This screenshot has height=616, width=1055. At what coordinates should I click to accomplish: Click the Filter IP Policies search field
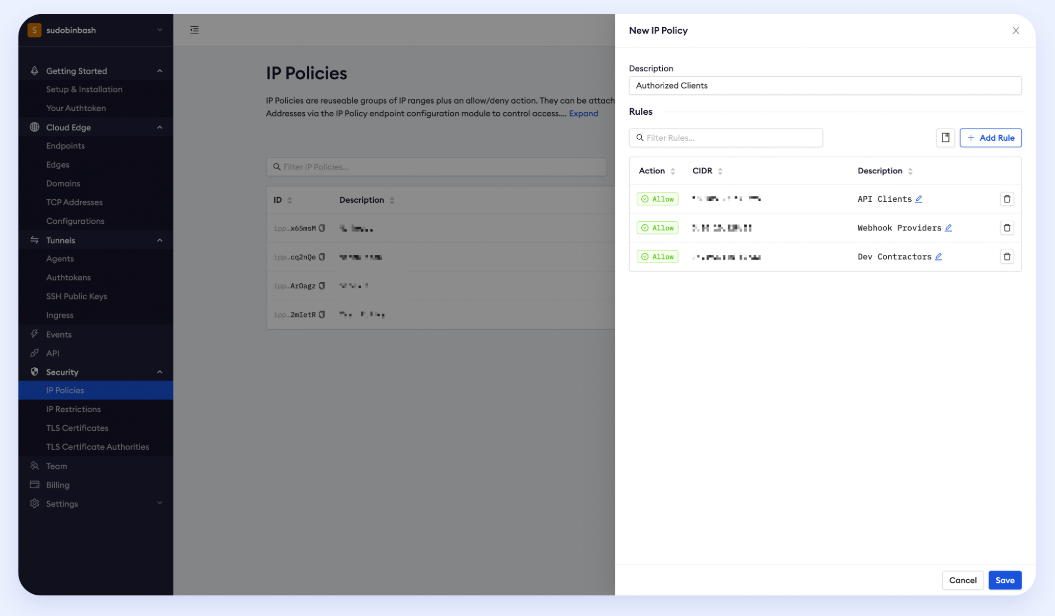[x=437, y=167]
